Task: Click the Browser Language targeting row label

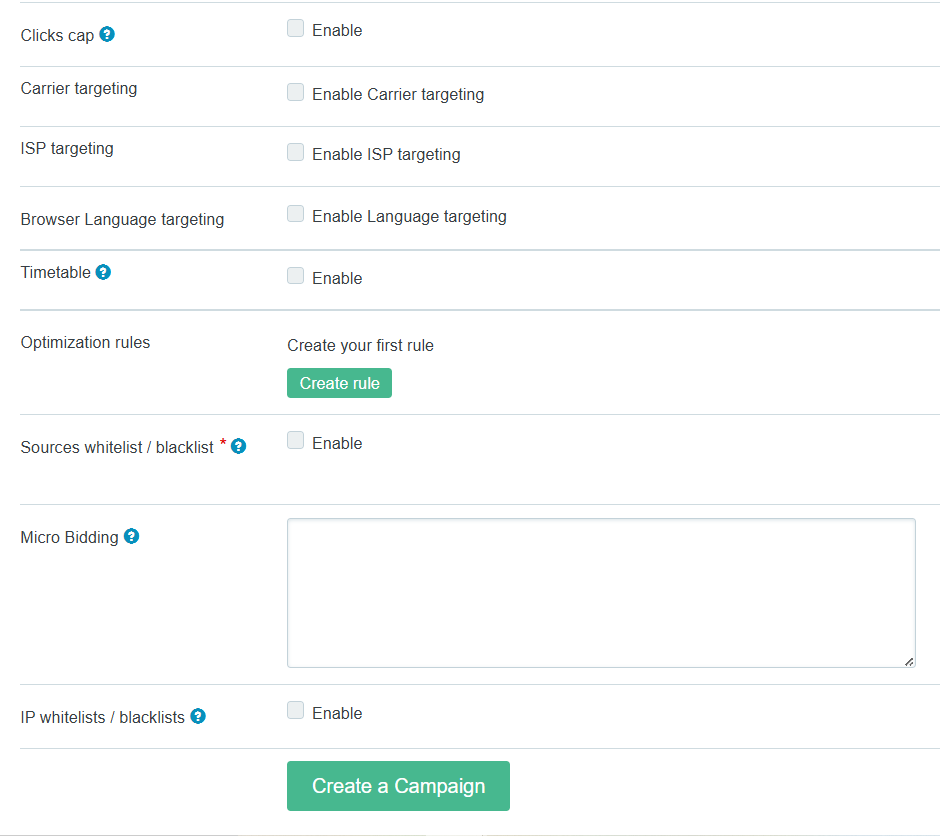Action: (x=122, y=219)
